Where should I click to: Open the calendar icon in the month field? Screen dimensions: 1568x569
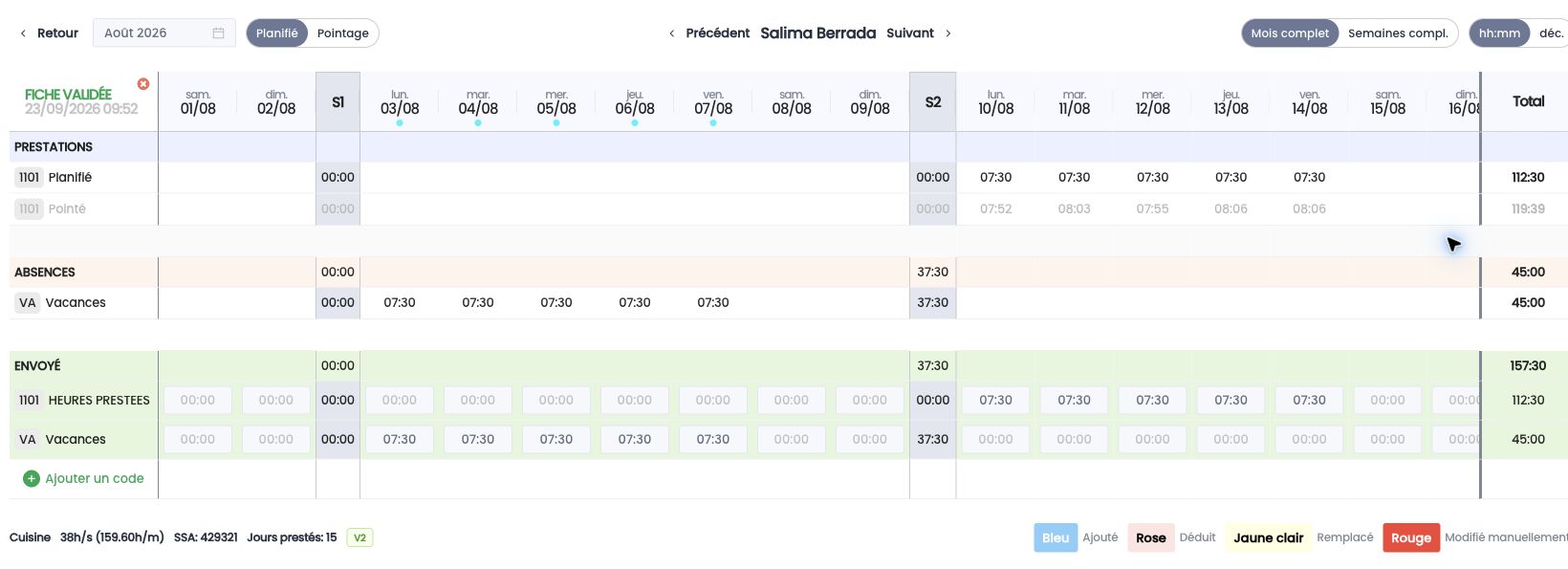[x=218, y=33]
